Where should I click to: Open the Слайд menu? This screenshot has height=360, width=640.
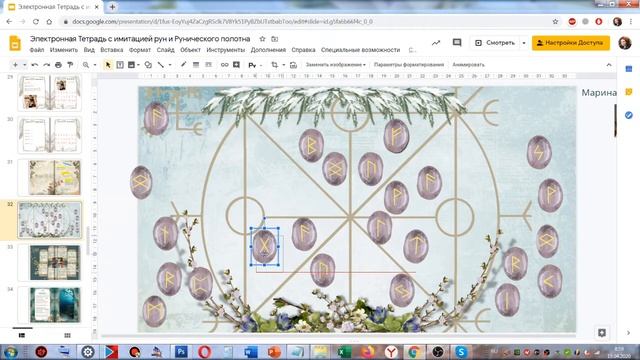pyautogui.click(x=165, y=50)
